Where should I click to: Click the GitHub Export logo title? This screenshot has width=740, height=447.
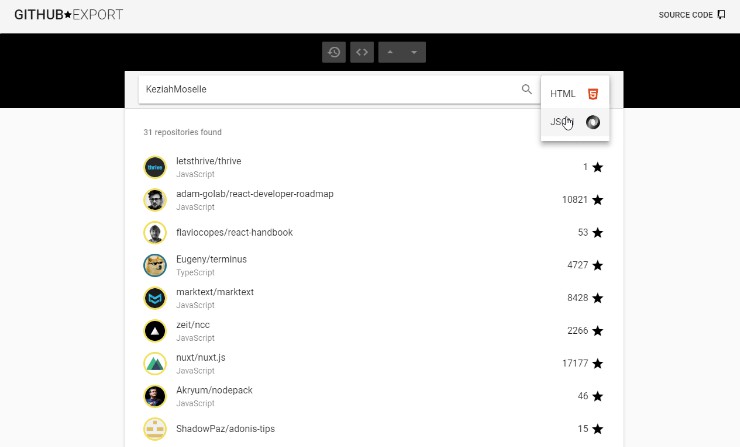[x=69, y=15]
